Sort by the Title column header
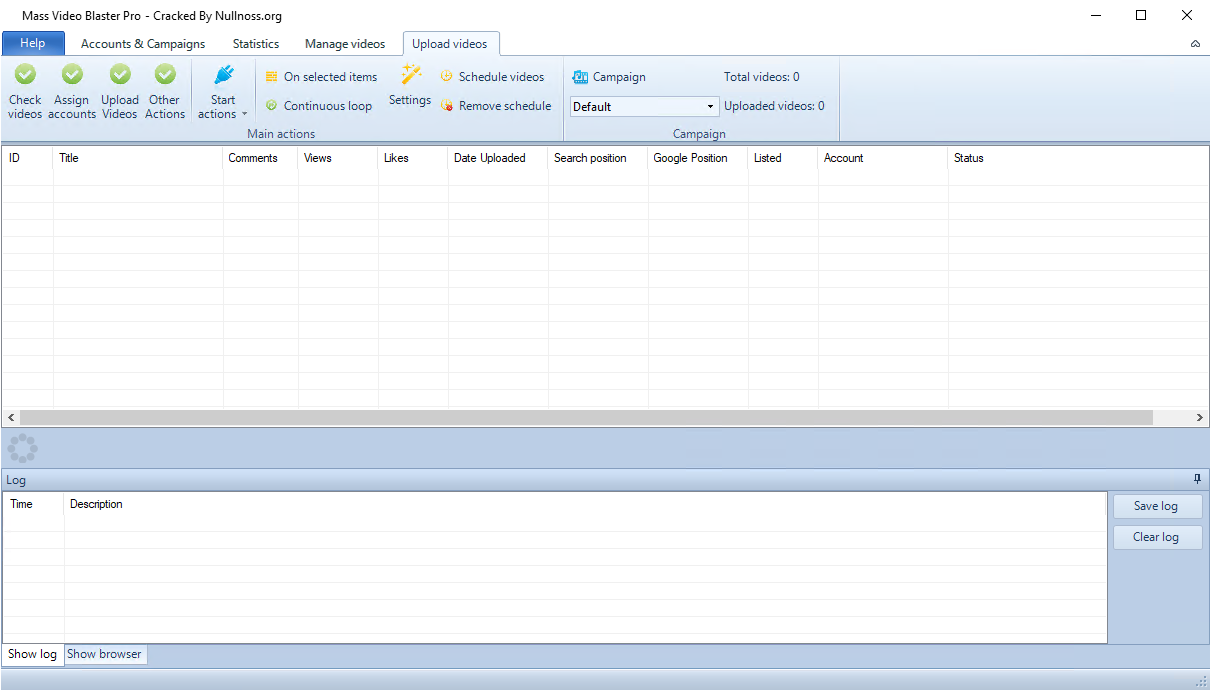The height and width of the screenshot is (690, 1211). point(138,158)
